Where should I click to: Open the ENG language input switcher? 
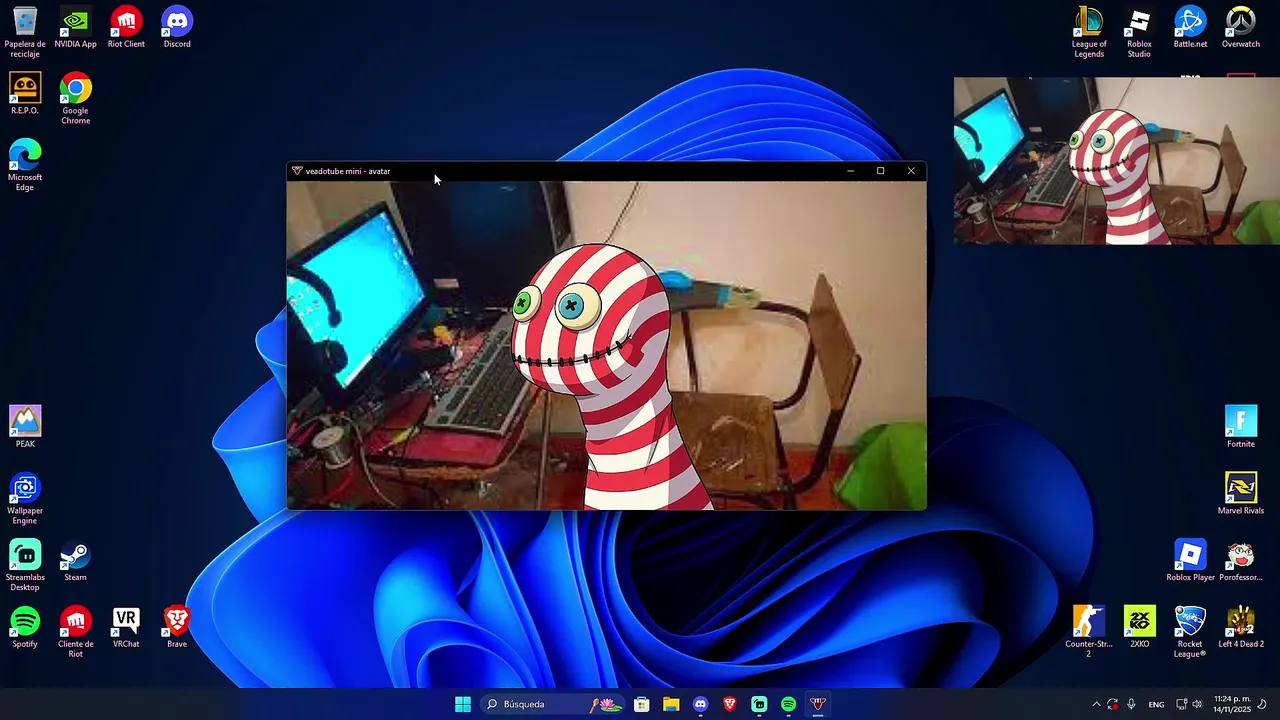(x=1156, y=704)
